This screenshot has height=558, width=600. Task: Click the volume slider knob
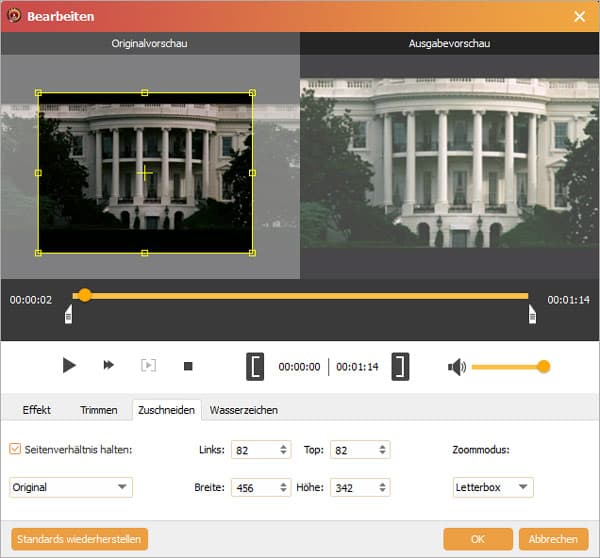543,367
